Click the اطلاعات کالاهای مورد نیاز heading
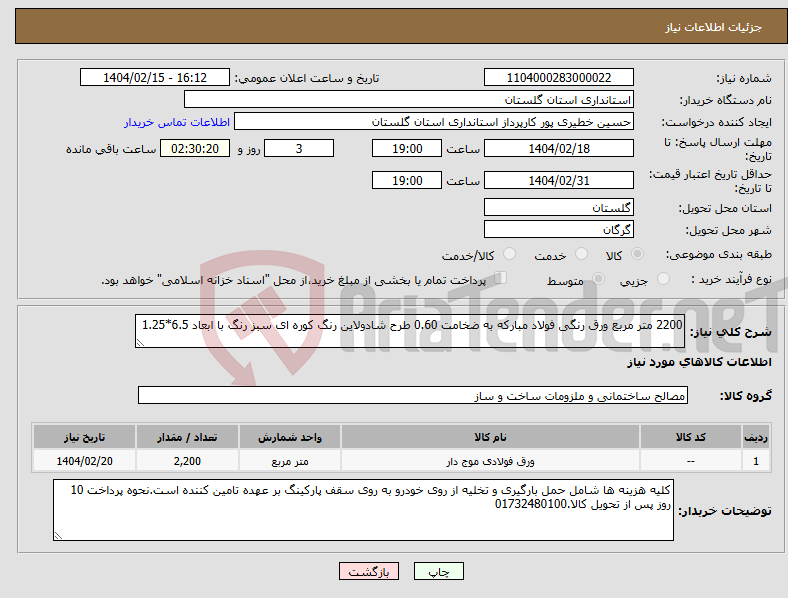 click(699, 362)
